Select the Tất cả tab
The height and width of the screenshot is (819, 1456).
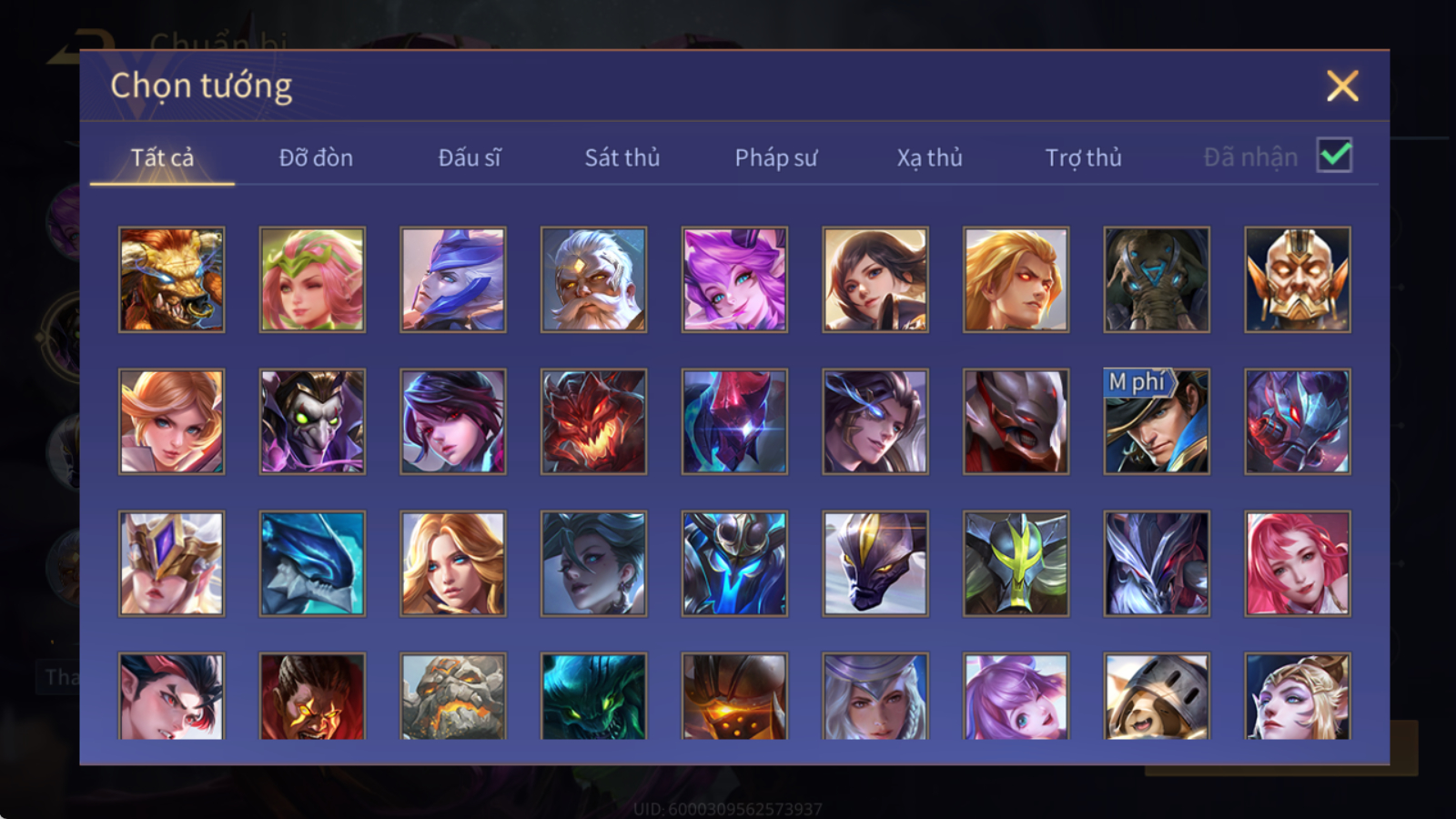coord(162,157)
